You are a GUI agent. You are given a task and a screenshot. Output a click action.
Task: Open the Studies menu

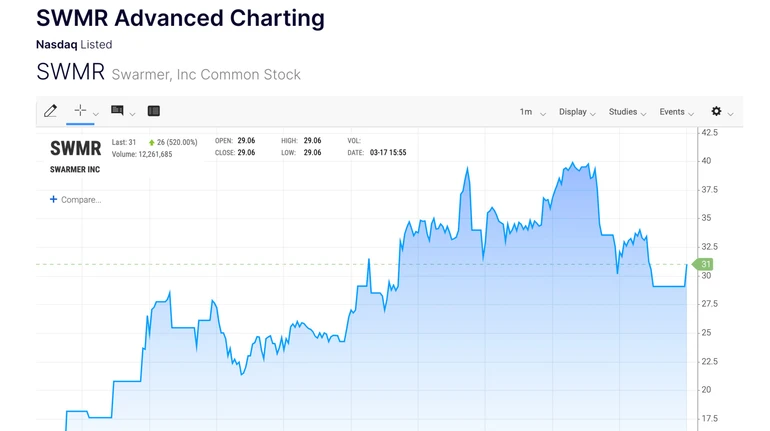(x=627, y=112)
